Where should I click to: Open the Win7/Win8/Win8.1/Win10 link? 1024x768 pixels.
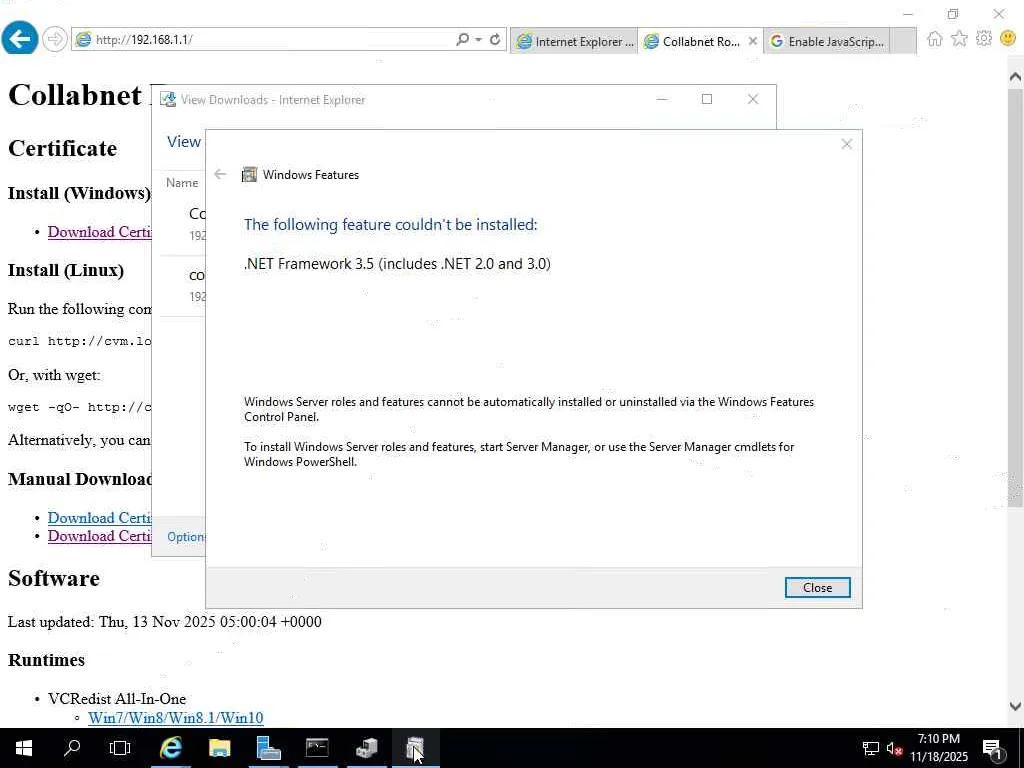click(176, 718)
